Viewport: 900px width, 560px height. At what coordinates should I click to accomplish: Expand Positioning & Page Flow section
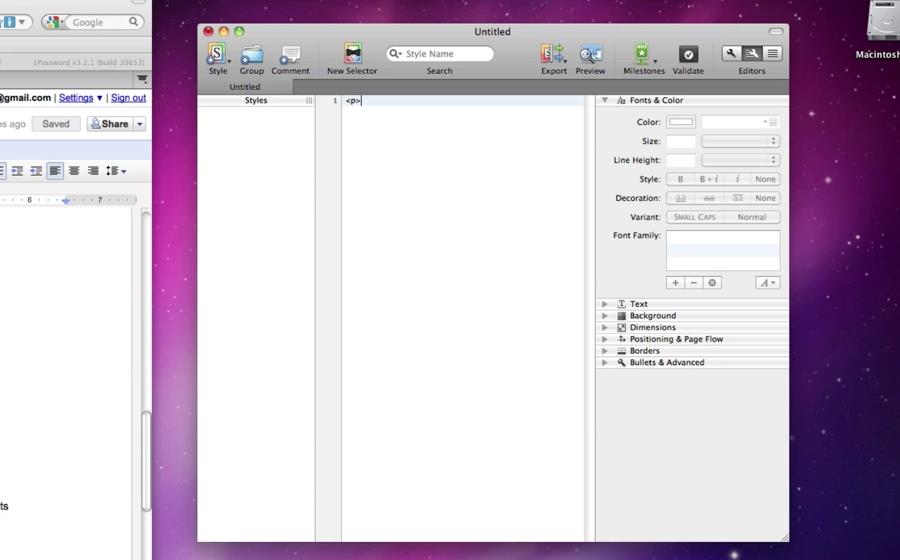[x=604, y=339]
